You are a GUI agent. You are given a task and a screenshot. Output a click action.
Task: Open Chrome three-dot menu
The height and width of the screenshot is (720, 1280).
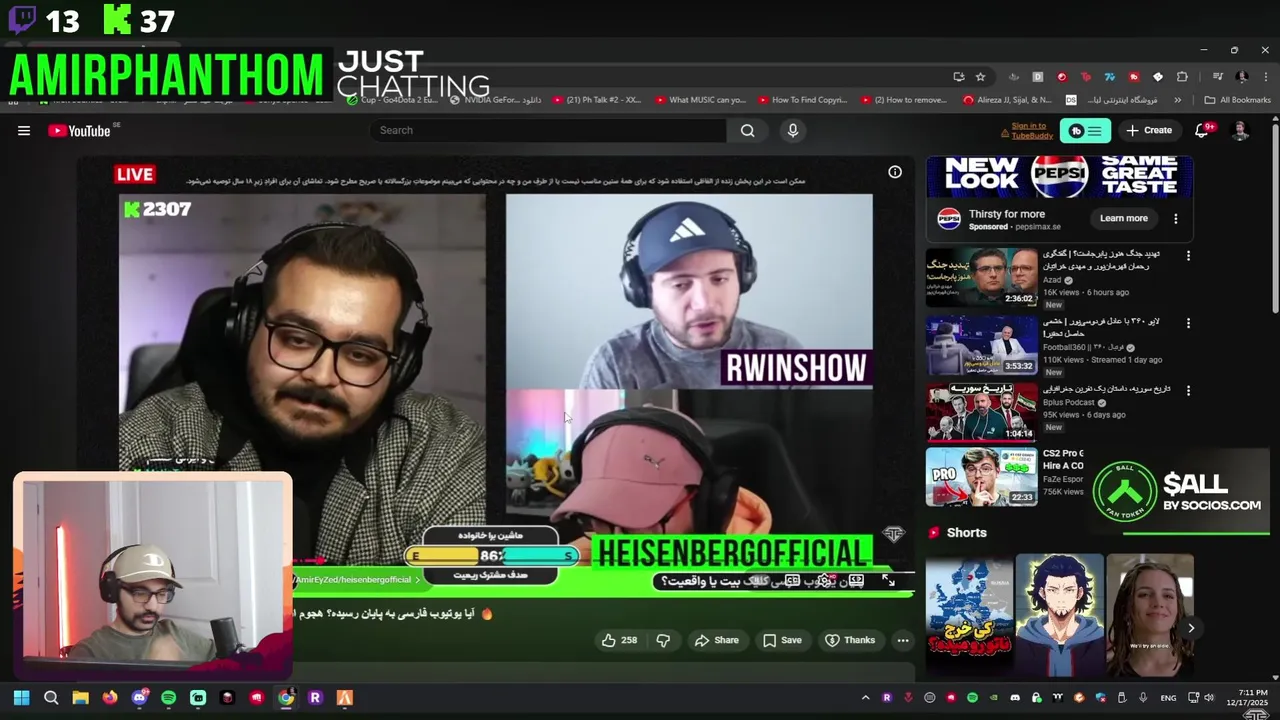click(1264, 77)
